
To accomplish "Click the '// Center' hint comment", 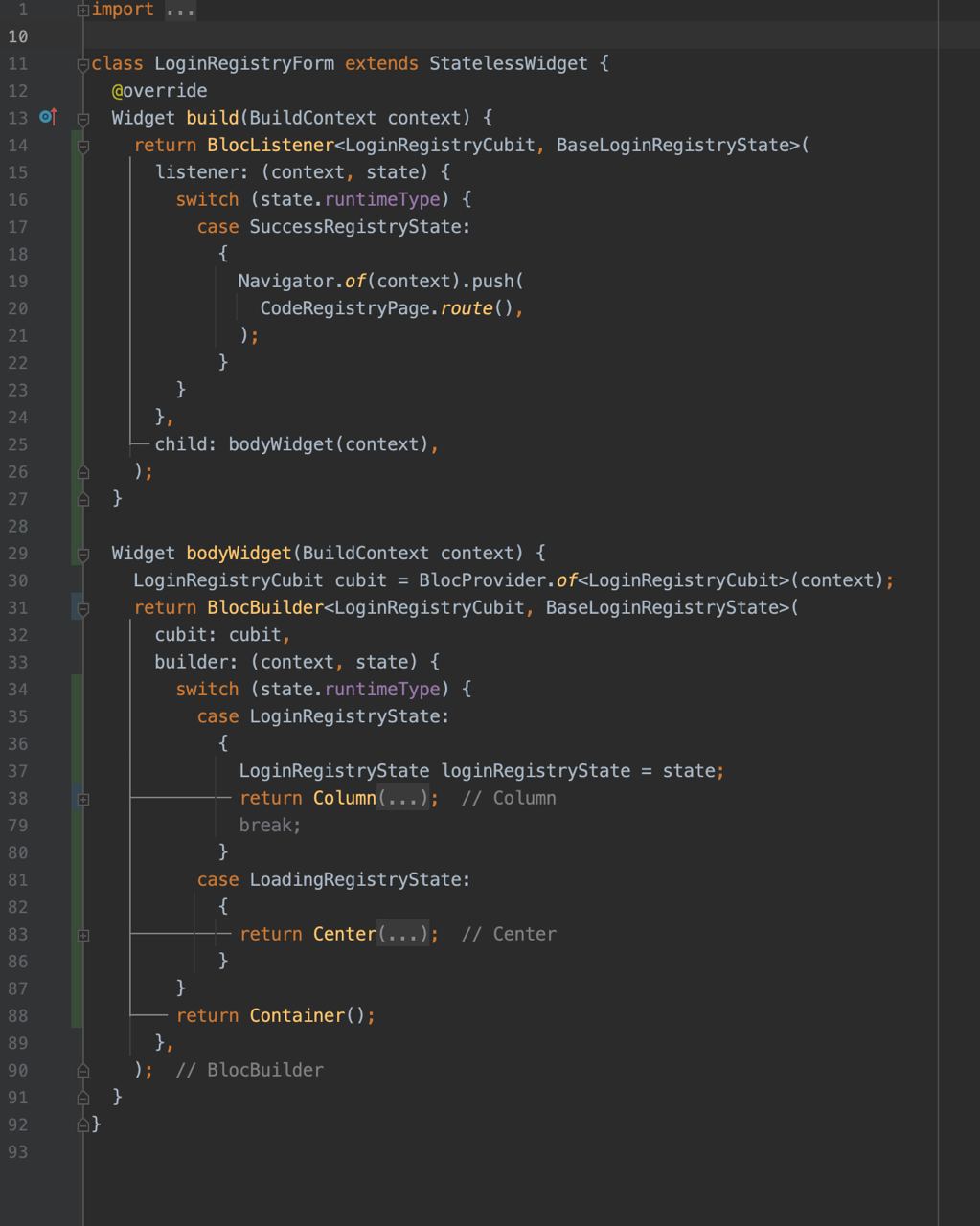I will click(509, 934).
